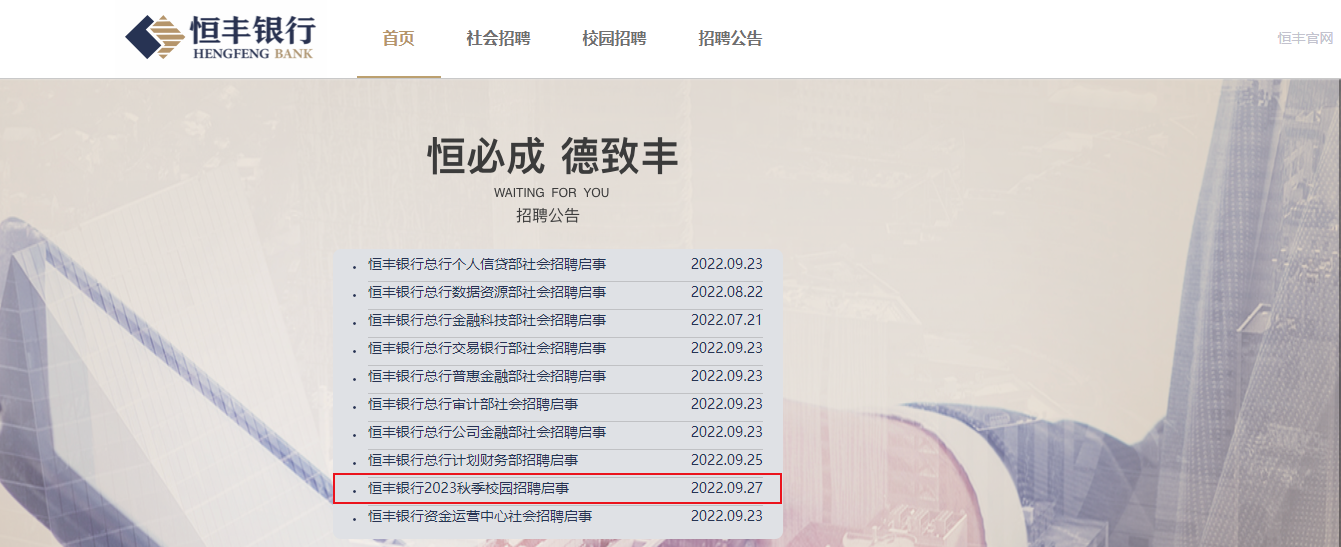Open 恒丰银行总行审计部社会招聘启事
Image resolution: width=1341 pixels, height=547 pixels.
[473, 404]
